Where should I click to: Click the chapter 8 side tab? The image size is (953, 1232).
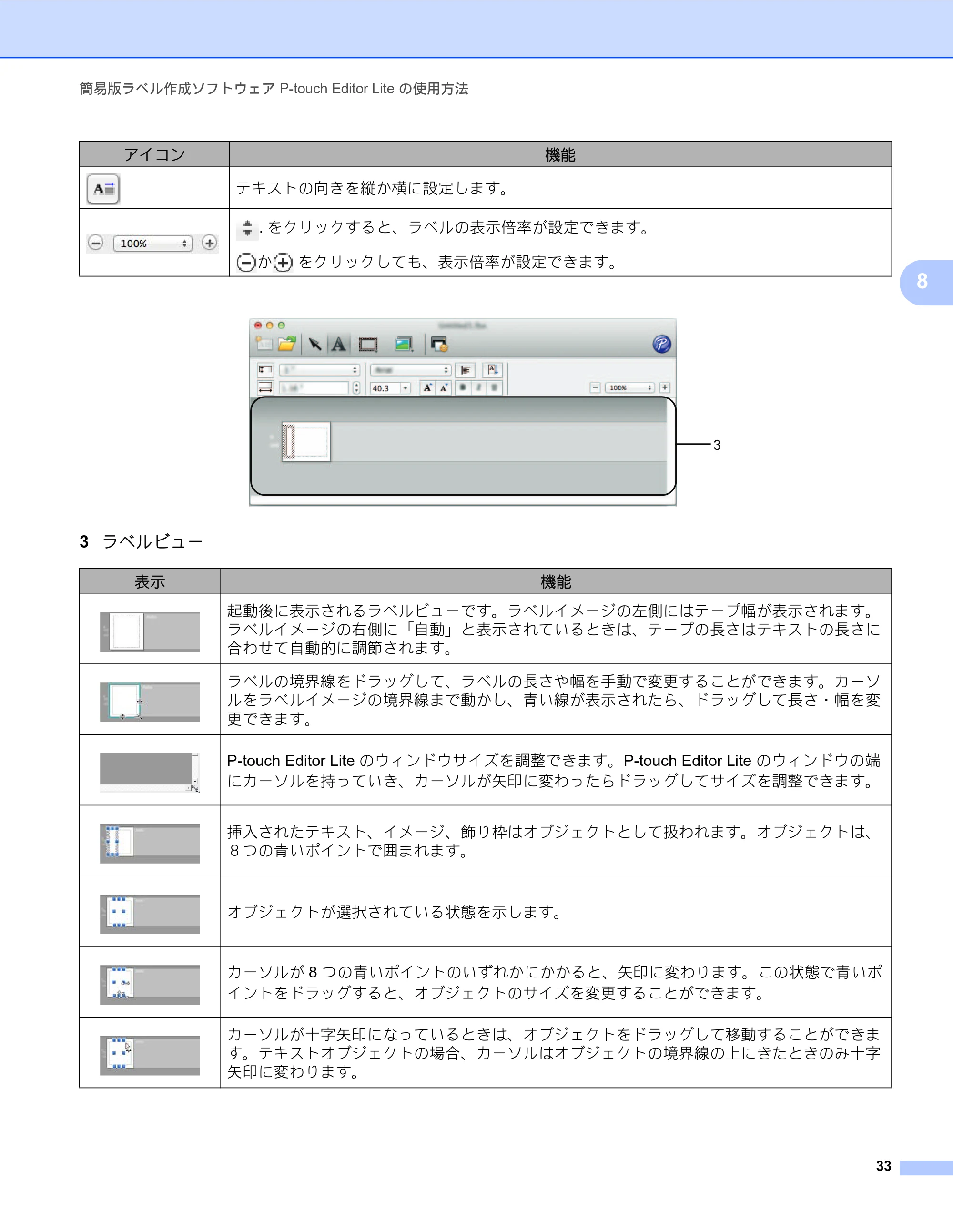[926, 282]
